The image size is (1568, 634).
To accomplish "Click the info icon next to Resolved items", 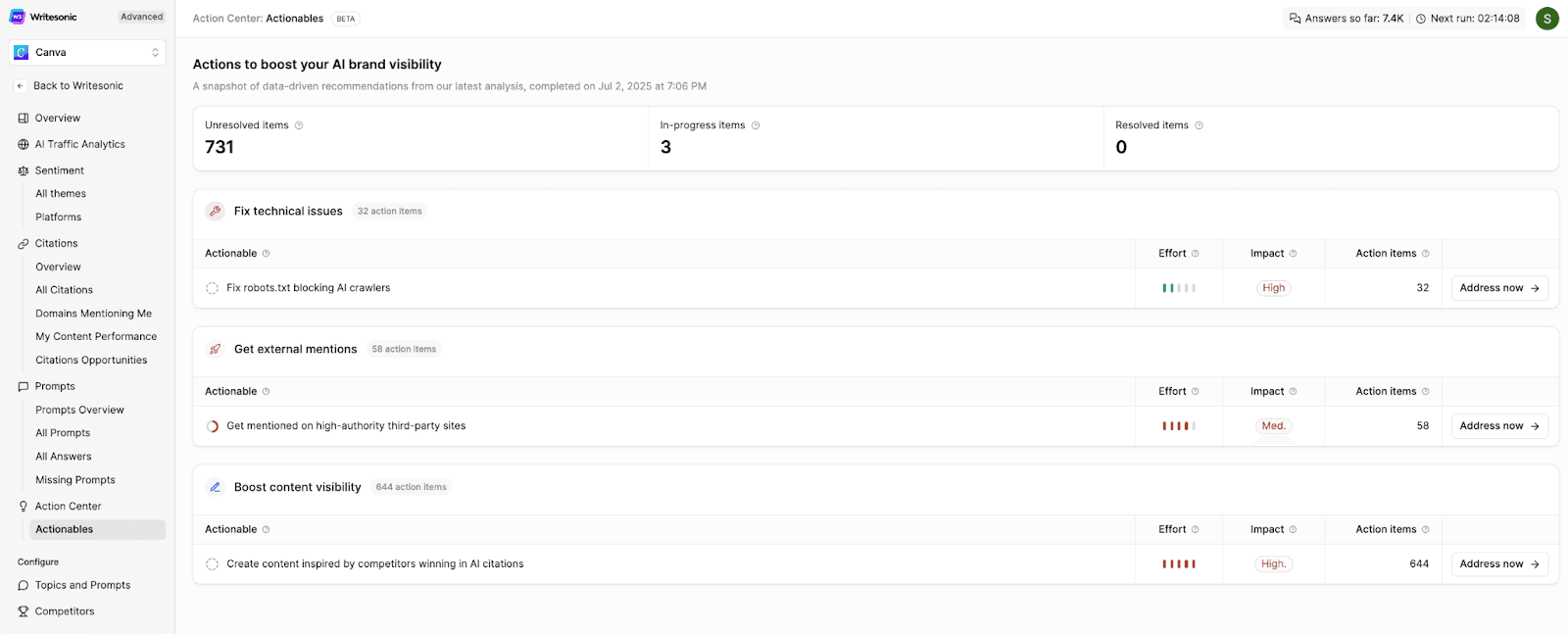I will (1199, 125).
